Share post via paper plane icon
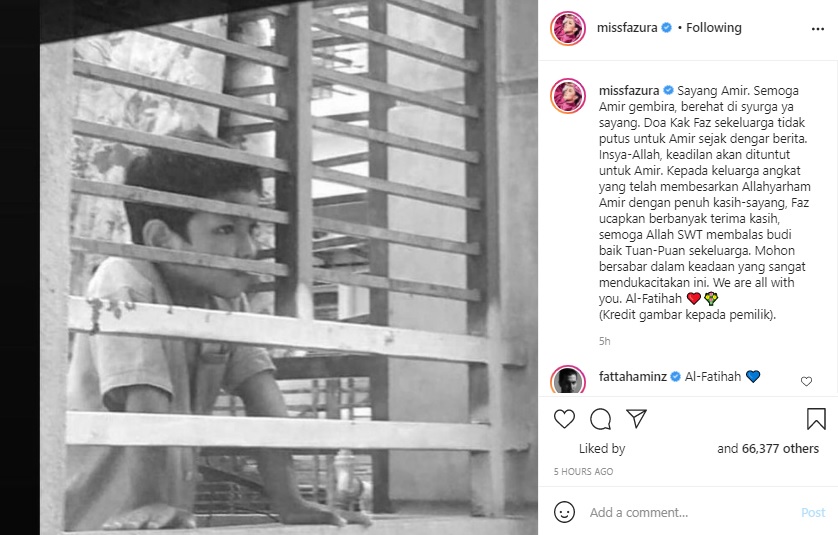Viewport: 838px width, 535px height. (x=637, y=418)
